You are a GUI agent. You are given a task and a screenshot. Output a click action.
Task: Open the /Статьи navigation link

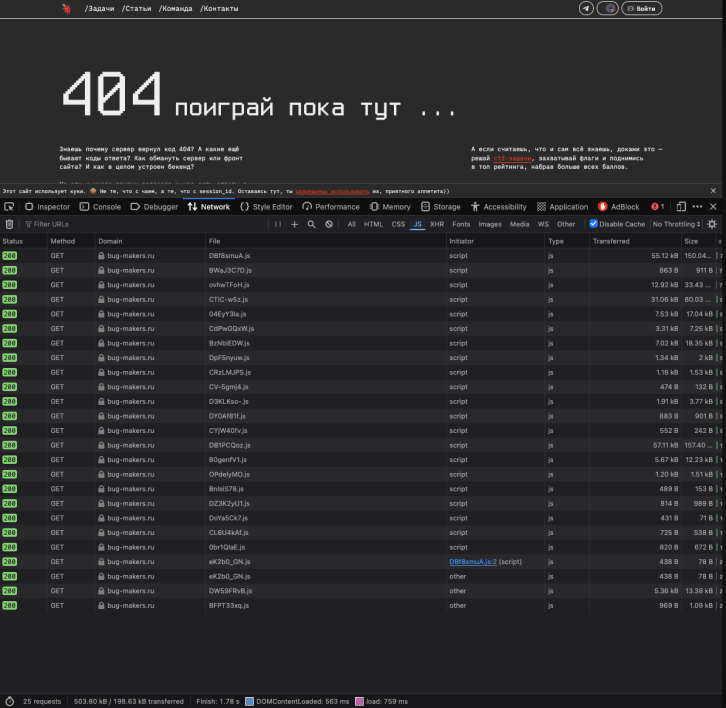tap(137, 8)
